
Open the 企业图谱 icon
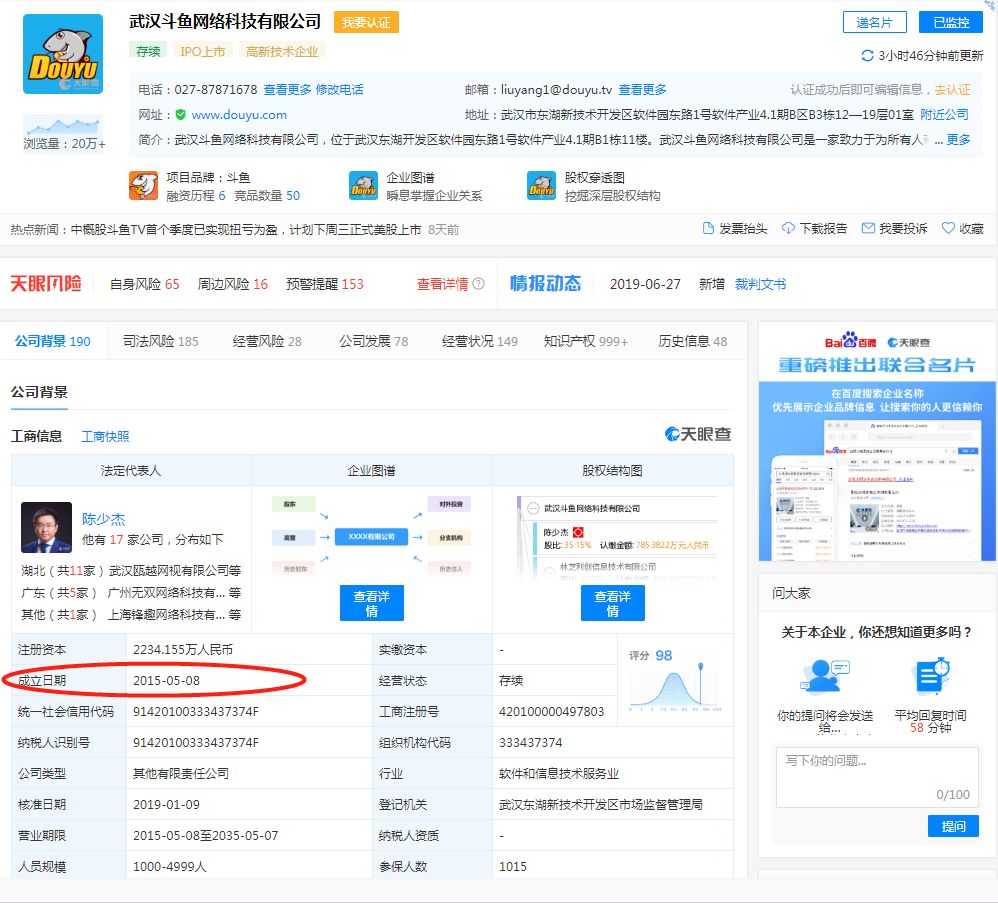(x=363, y=186)
